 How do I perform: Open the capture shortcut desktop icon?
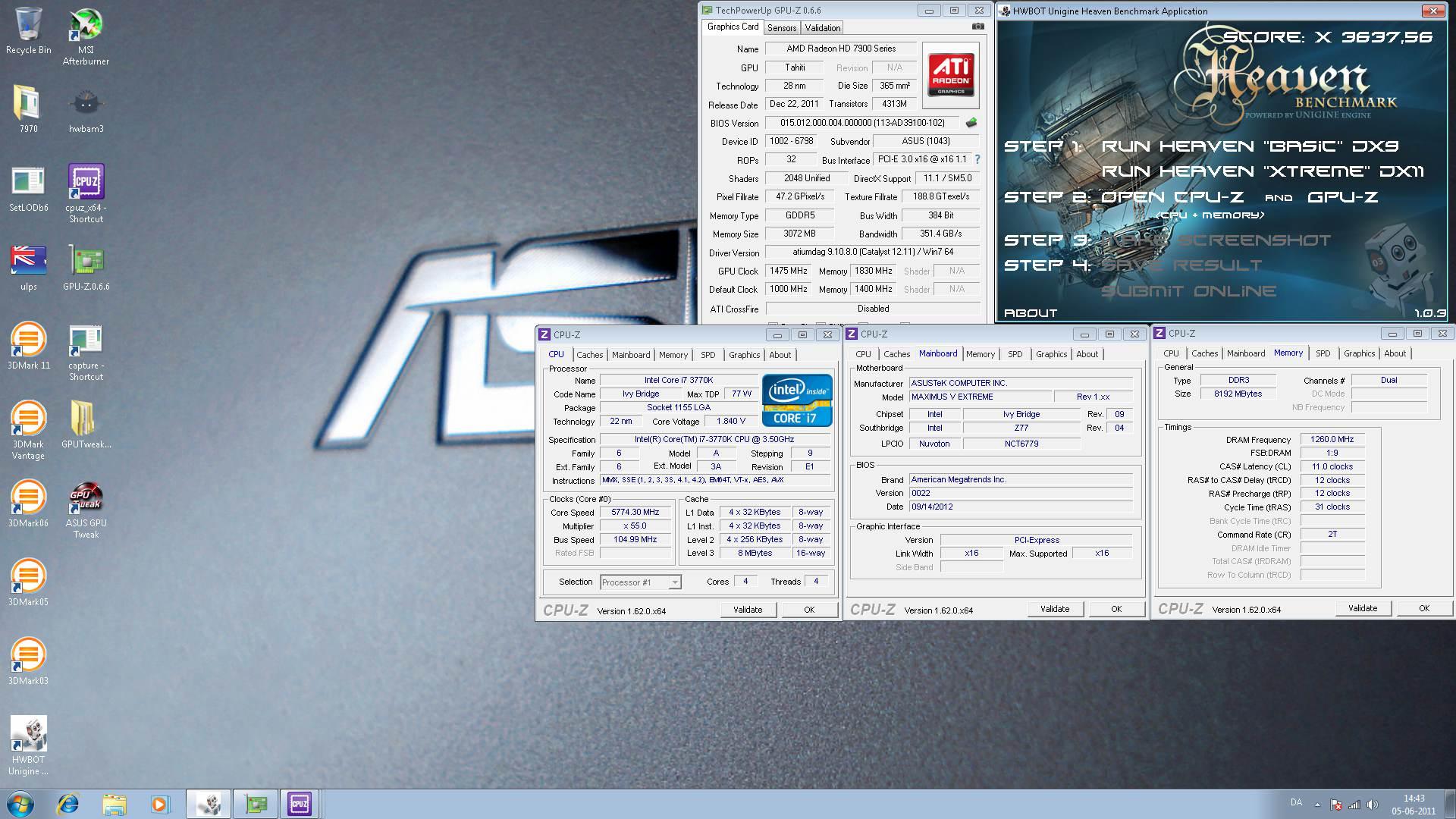86,352
